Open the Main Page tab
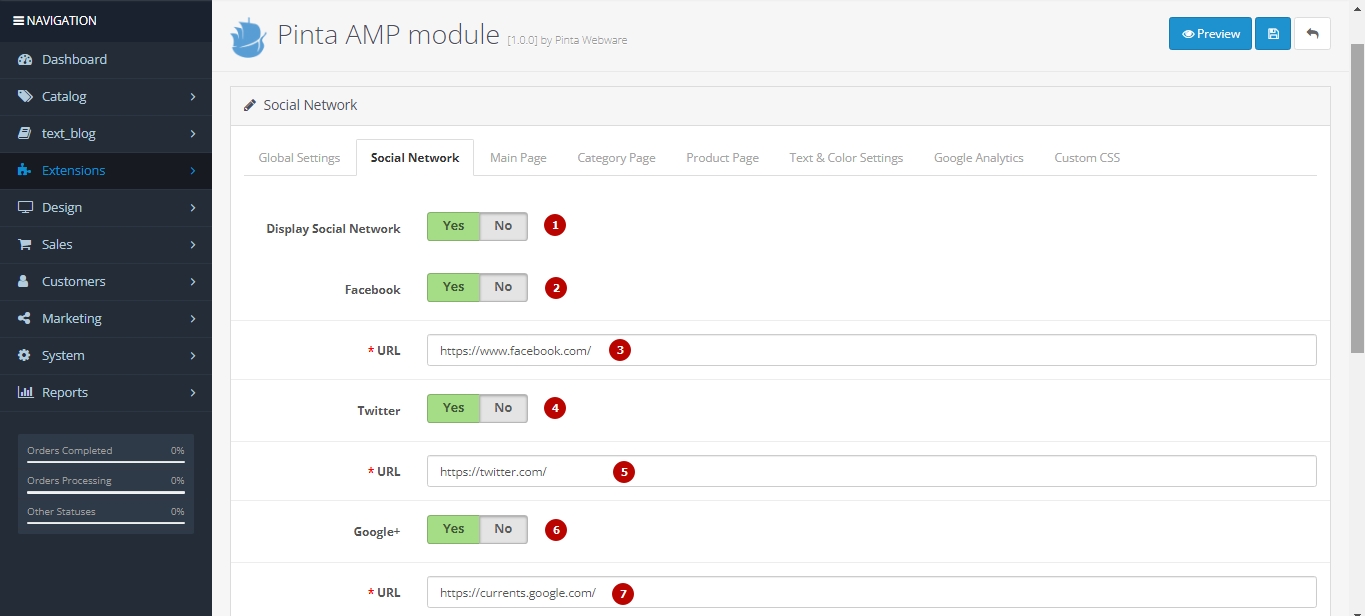1365x616 pixels. point(518,158)
